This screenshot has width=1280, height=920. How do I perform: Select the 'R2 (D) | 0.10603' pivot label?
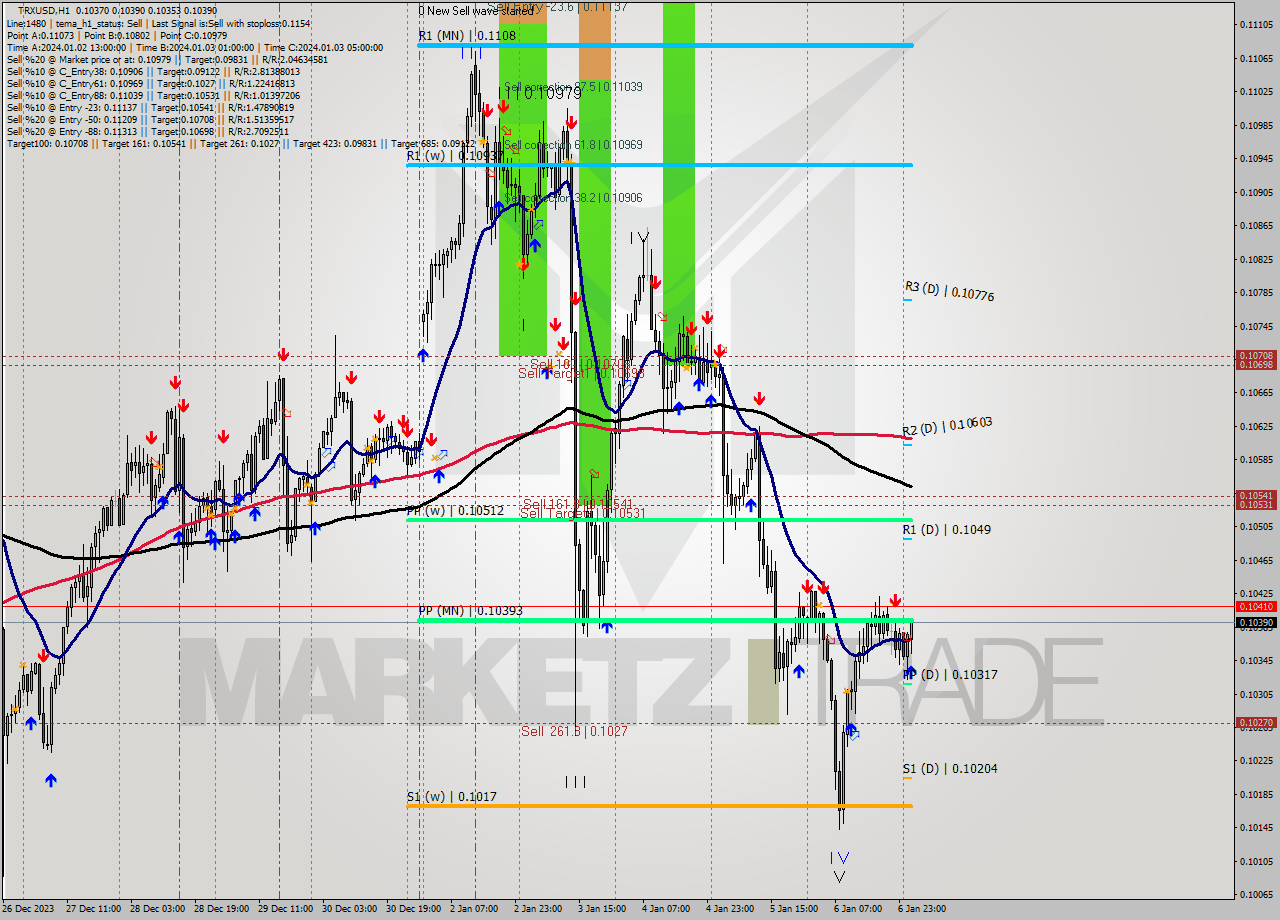coord(947,426)
